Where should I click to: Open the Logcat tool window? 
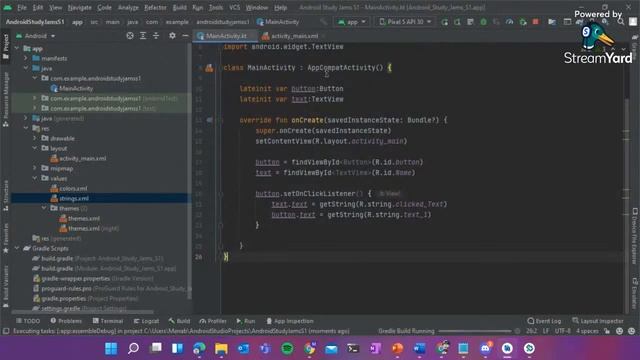(x=146, y=321)
